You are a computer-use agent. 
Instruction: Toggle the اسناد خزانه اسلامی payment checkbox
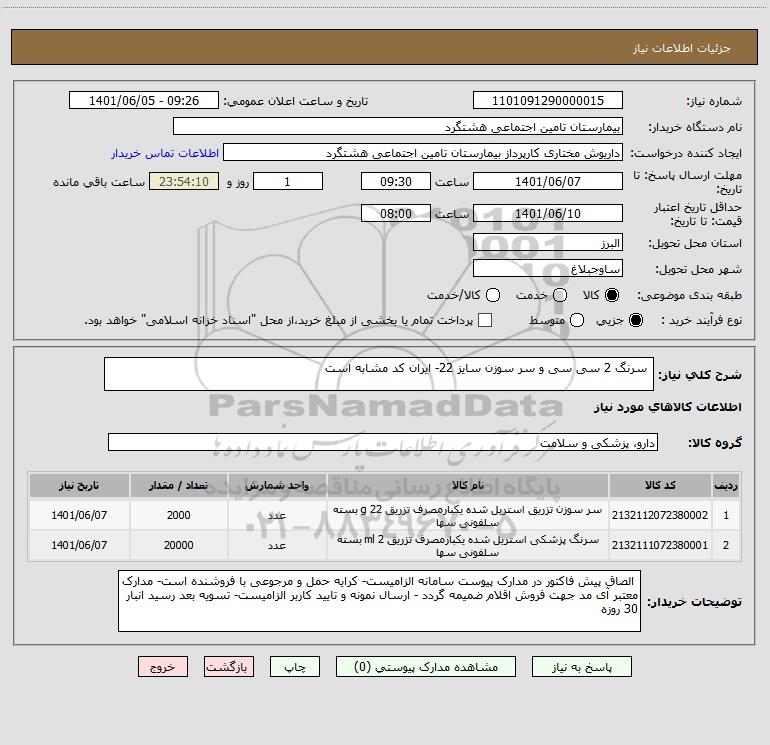click(x=485, y=320)
